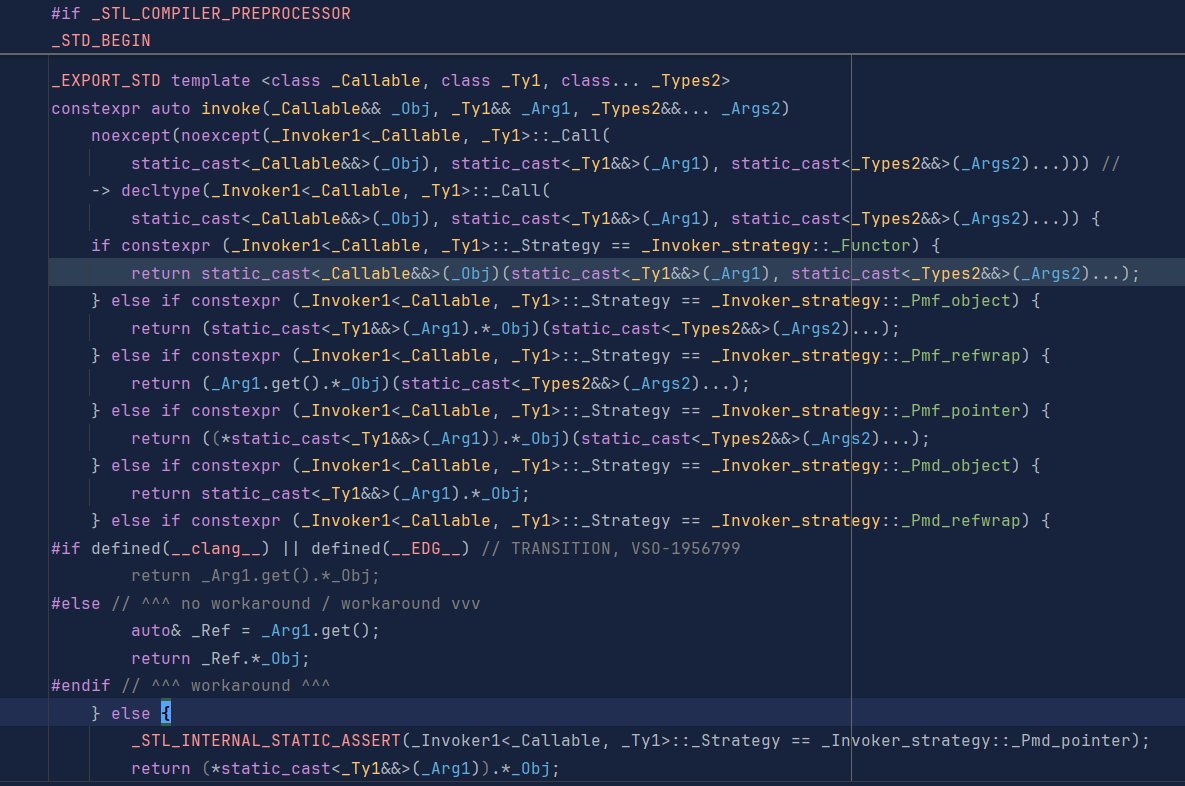The image size is (1185, 786).
Task: Click "noexcept(noexcept(" in the specifier line
Action: pyautogui.click(x=181, y=136)
